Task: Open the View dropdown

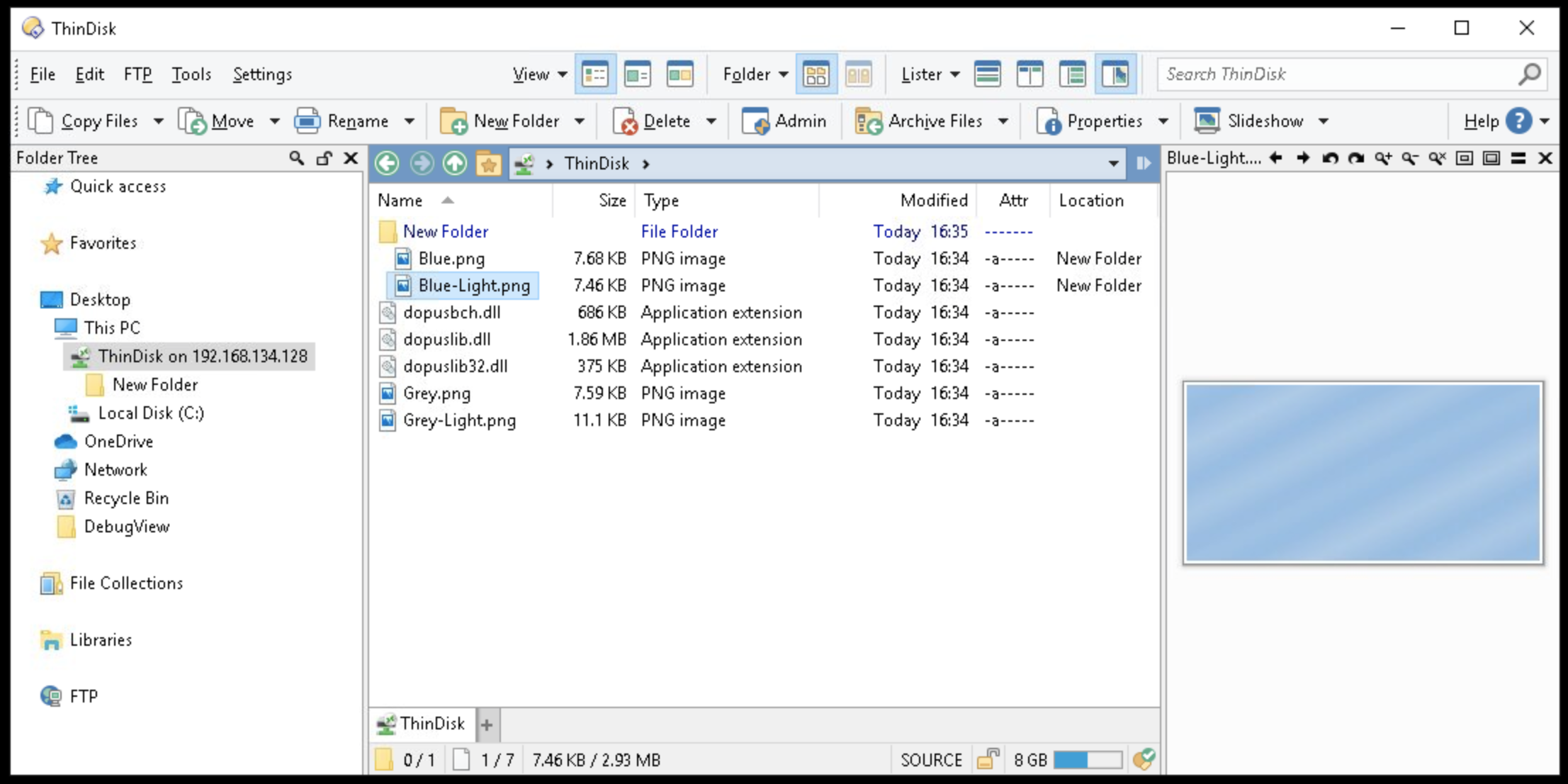Action: pyautogui.click(x=540, y=74)
